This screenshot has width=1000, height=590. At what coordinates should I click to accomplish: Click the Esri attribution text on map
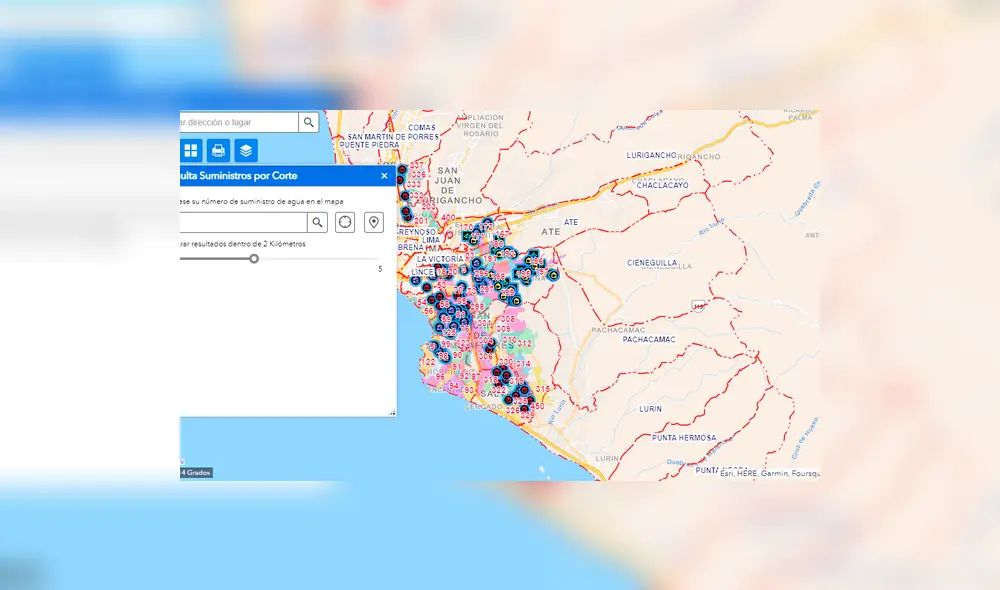pyautogui.click(x=770, y=473)
